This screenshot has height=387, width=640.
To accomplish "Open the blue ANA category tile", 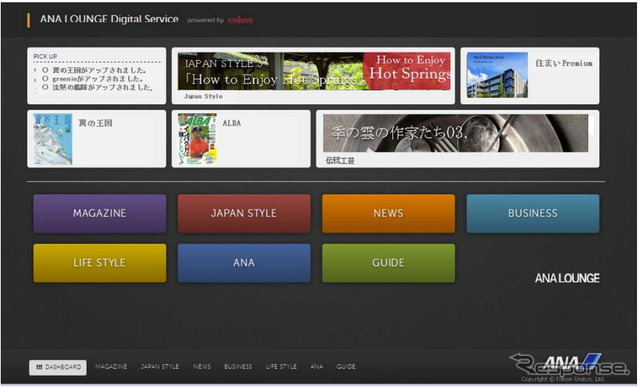I will click(x=244, y=263).
